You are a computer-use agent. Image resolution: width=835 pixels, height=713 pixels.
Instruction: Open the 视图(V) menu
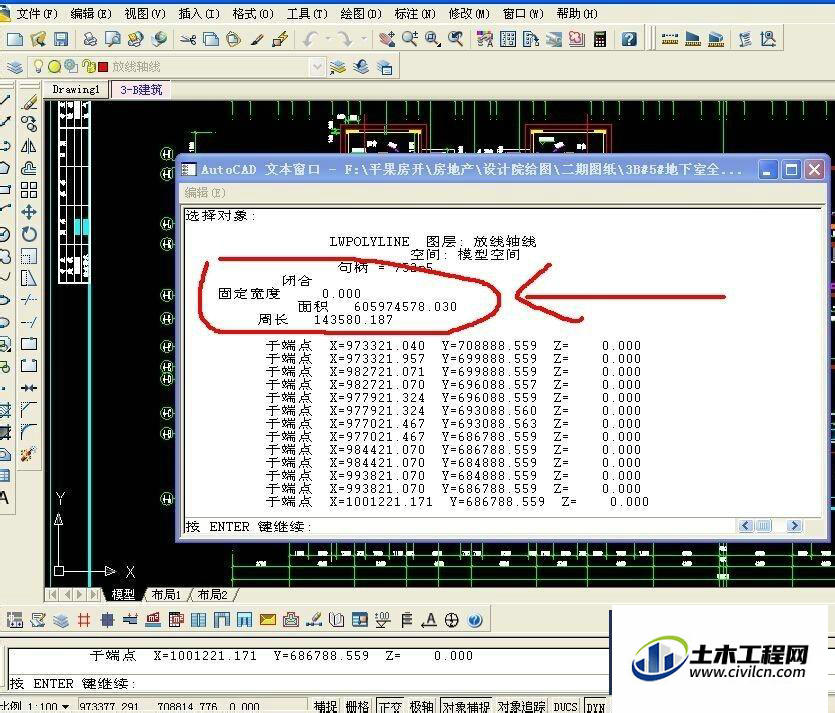145,13
